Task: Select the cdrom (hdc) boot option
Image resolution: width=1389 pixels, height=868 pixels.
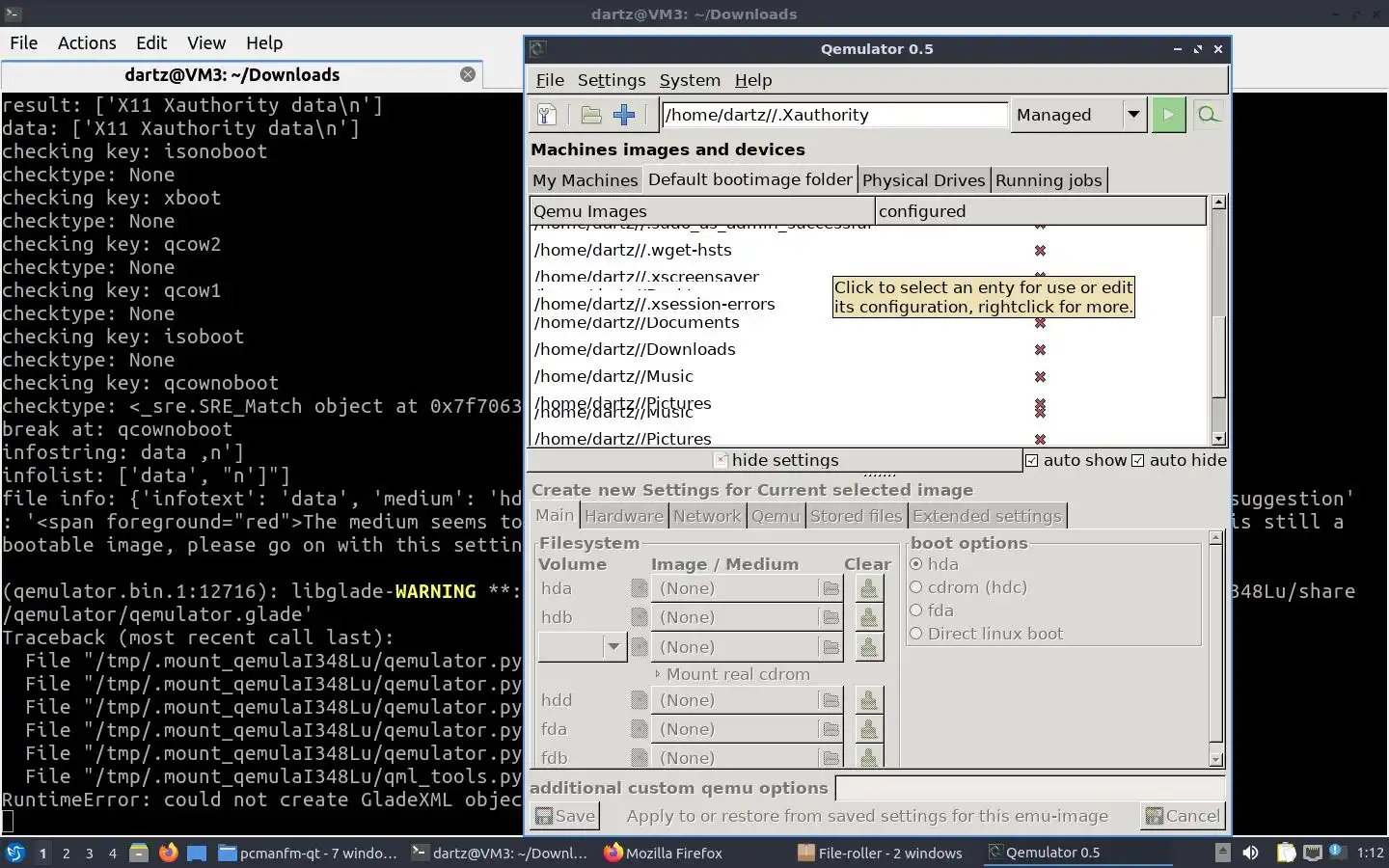Action: pyautogui.click(x=916, y=587)
